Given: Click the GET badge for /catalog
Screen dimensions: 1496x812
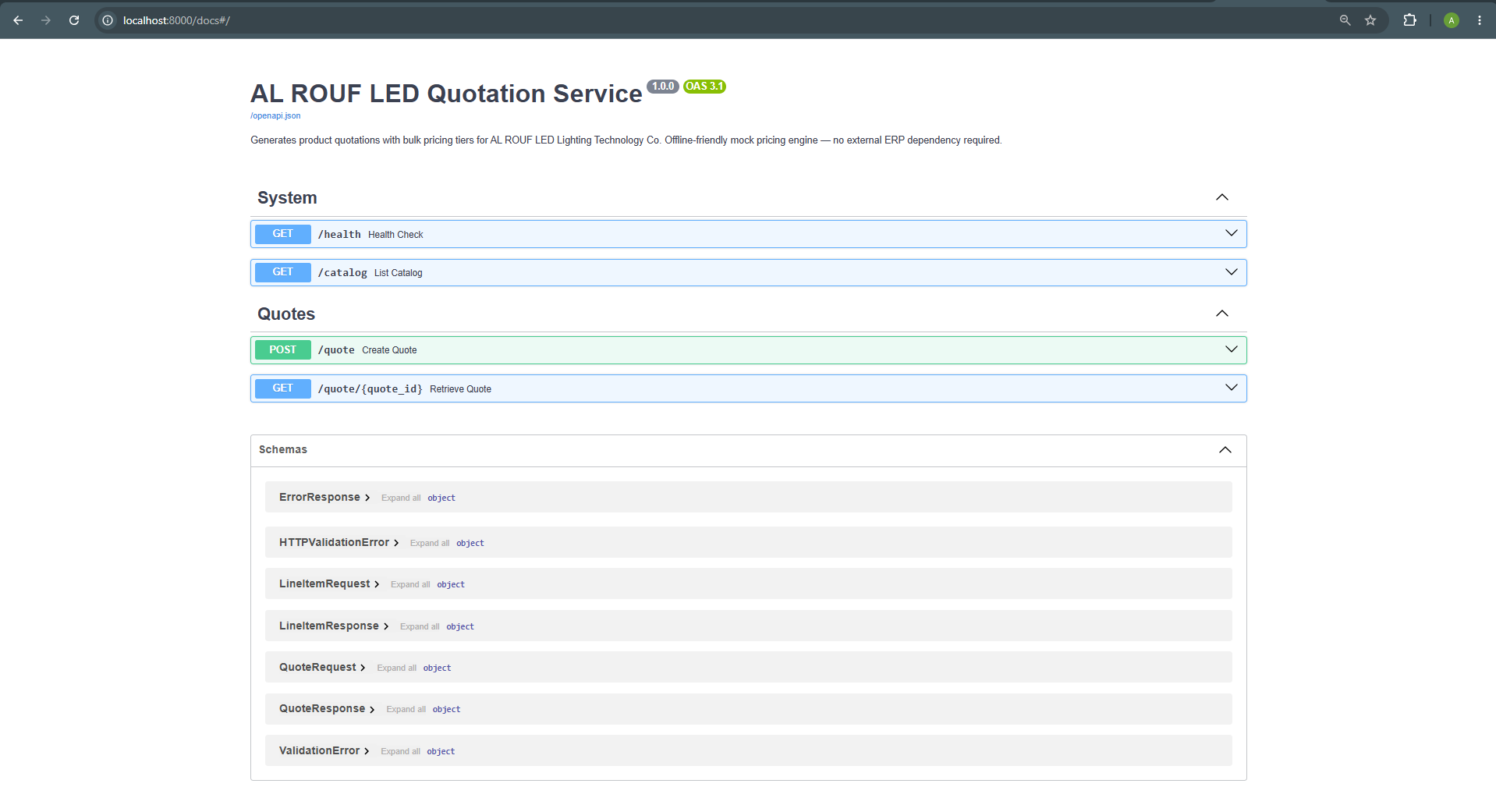Looking at the screenshot, I should (283, 272).
